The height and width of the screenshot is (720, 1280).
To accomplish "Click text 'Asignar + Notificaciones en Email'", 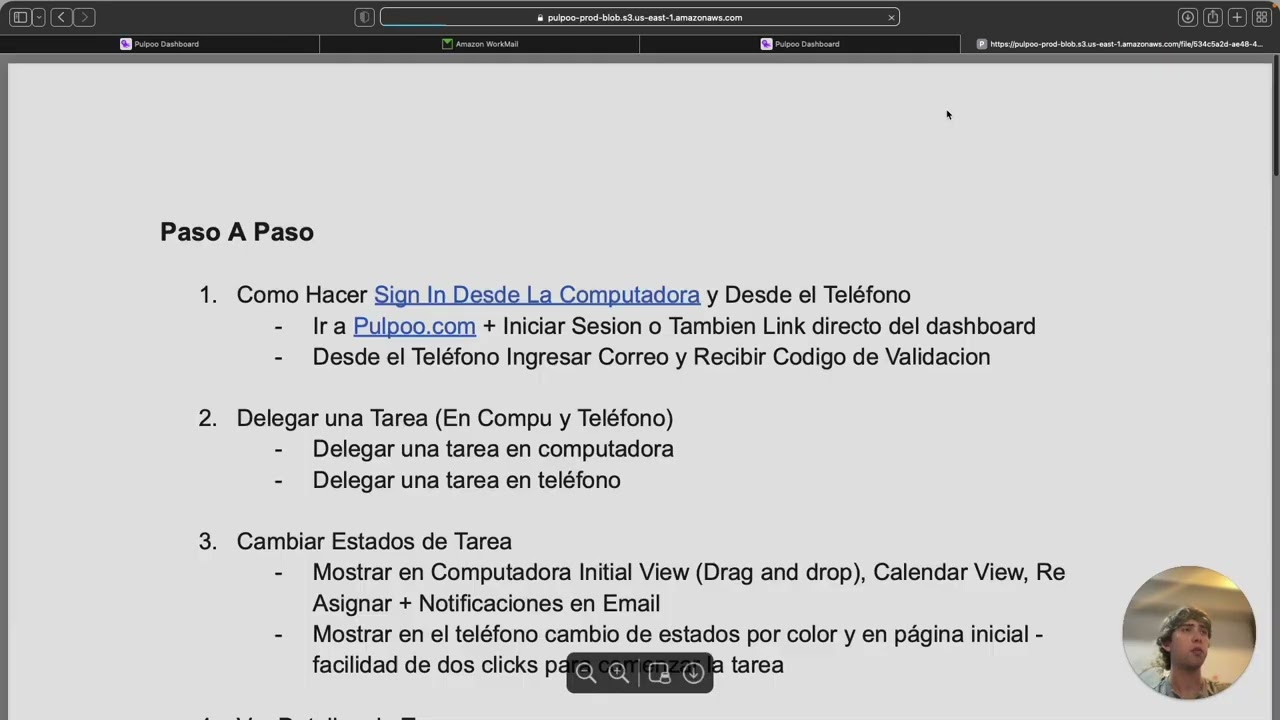I will point(486,603).
